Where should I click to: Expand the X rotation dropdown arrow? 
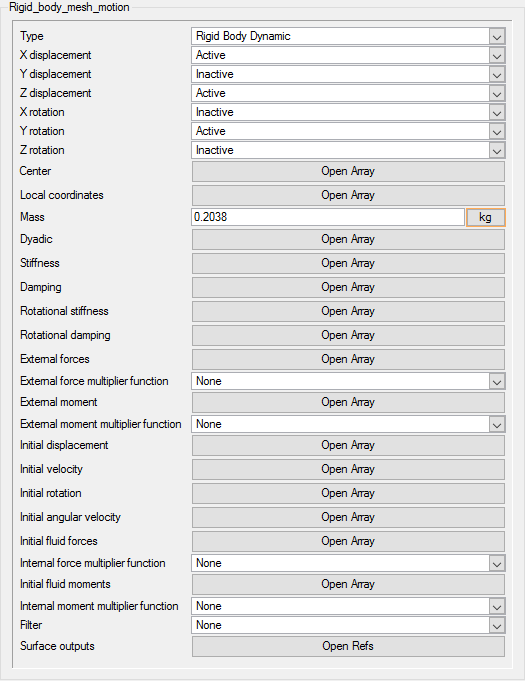(x=497, y=112)
